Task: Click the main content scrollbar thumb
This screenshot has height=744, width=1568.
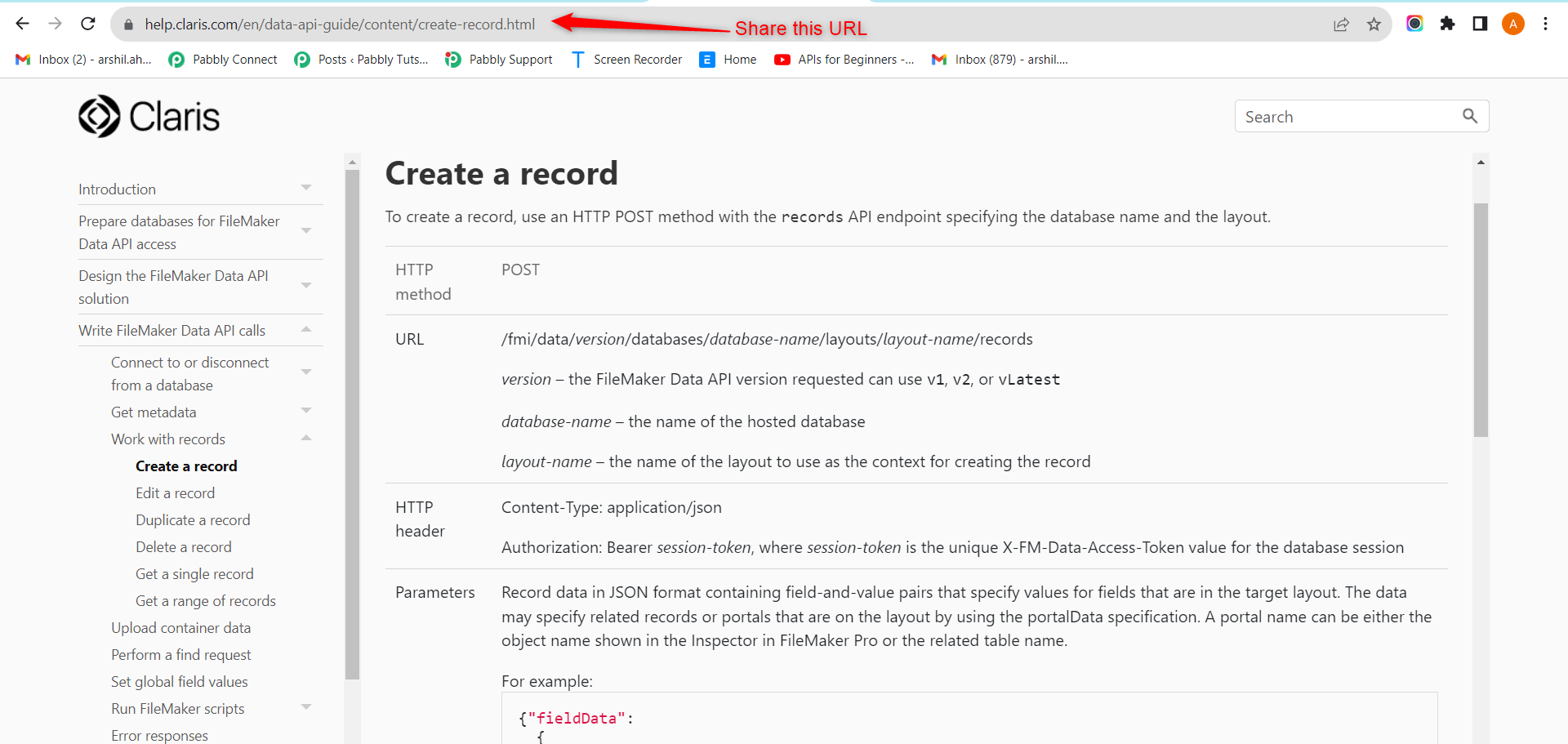Action: 1481,320
